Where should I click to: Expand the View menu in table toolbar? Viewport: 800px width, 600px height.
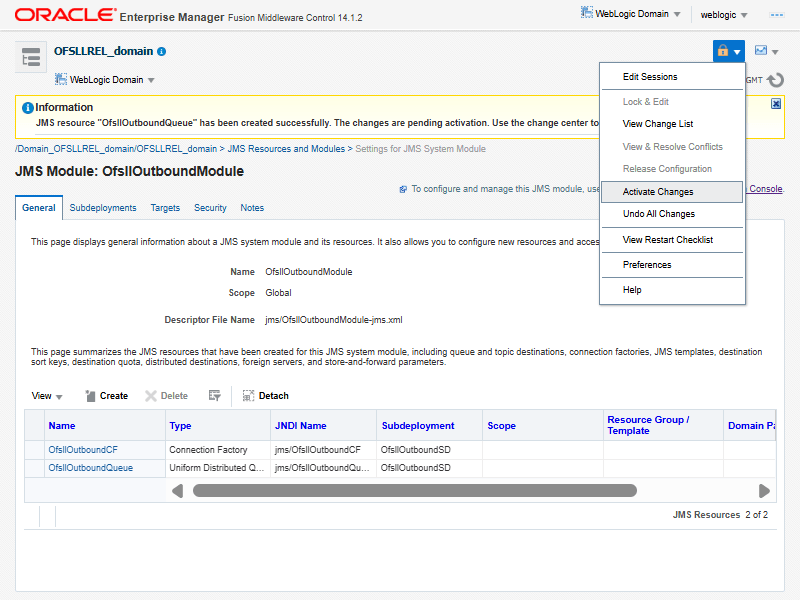[46, 396]
